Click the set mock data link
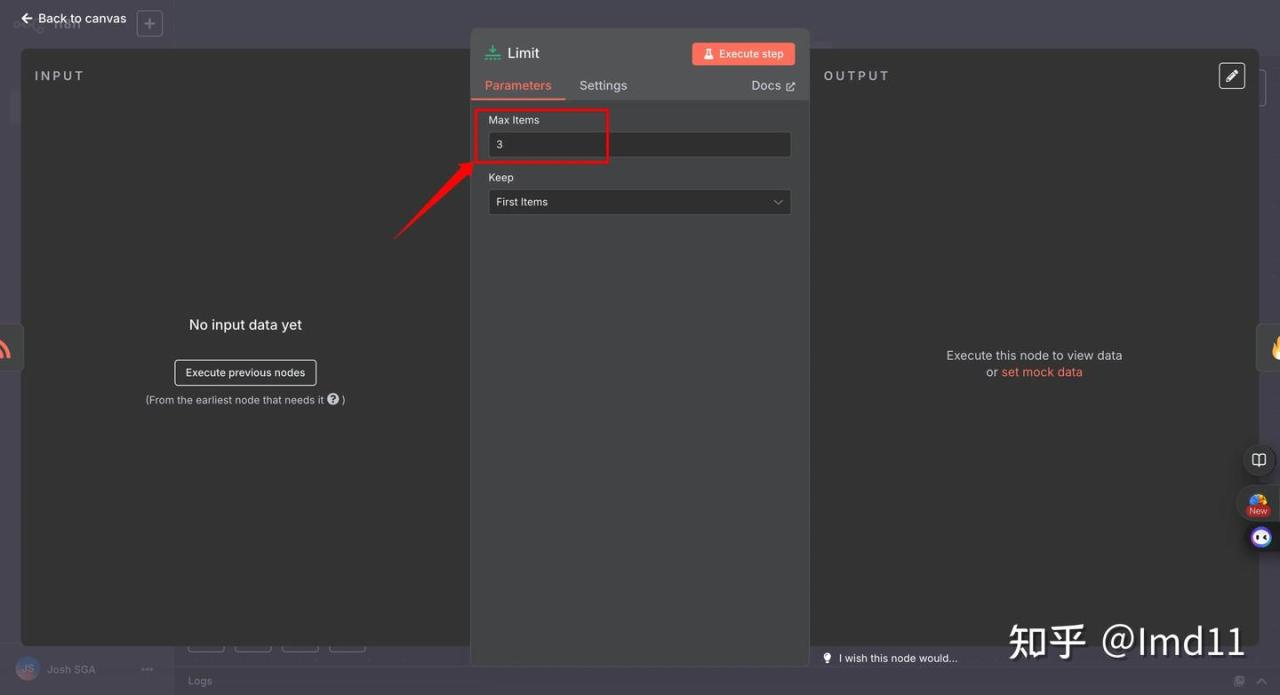 click(x=1041, y=372)
